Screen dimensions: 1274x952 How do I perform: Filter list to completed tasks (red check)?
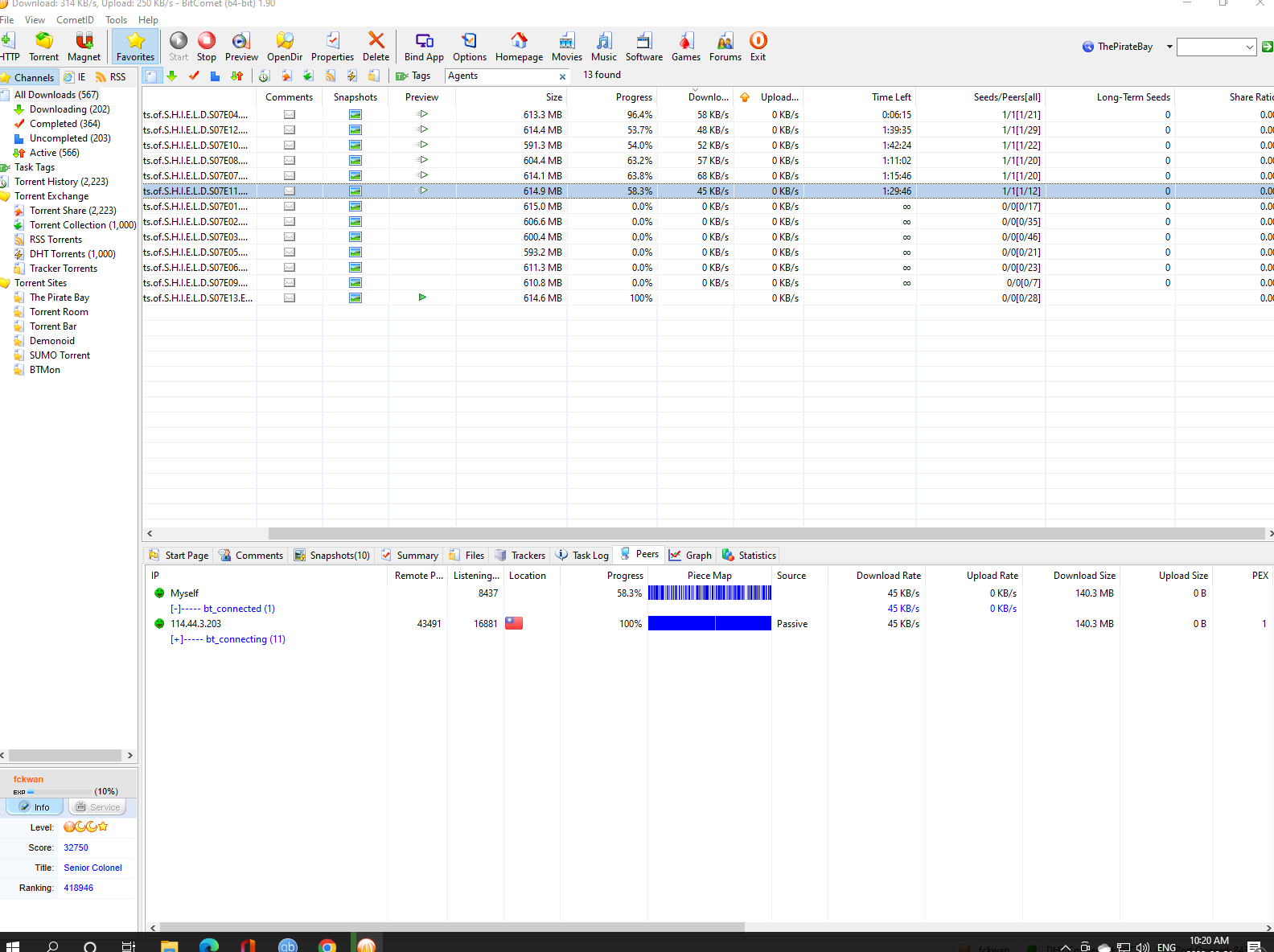point(193,76)
